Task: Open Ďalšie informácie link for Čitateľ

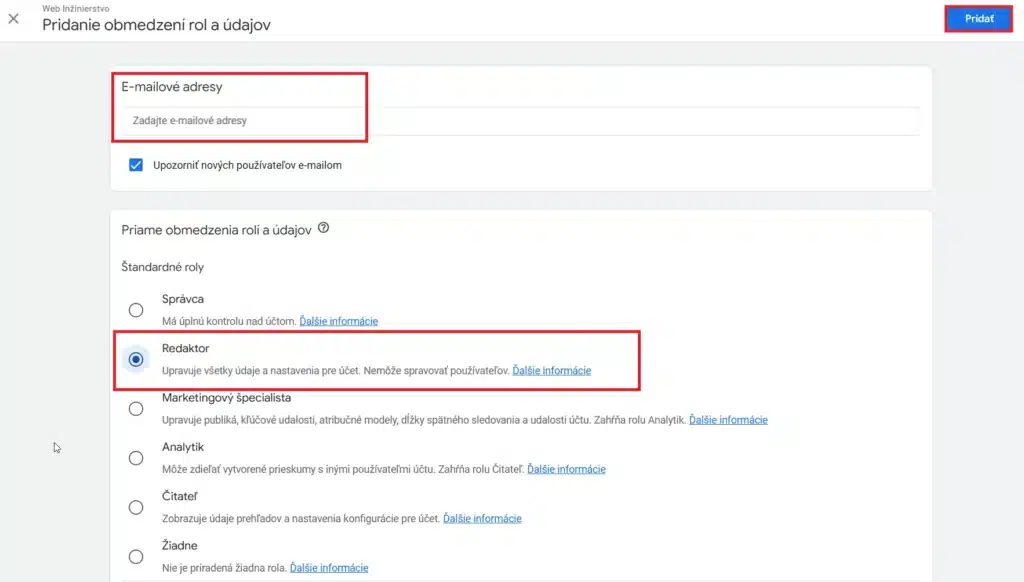Action: point(484,518)
